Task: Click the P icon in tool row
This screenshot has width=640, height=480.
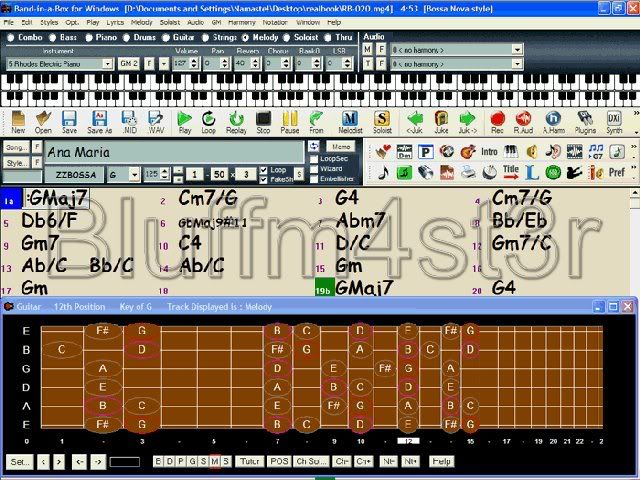Action: click(425, 152)
